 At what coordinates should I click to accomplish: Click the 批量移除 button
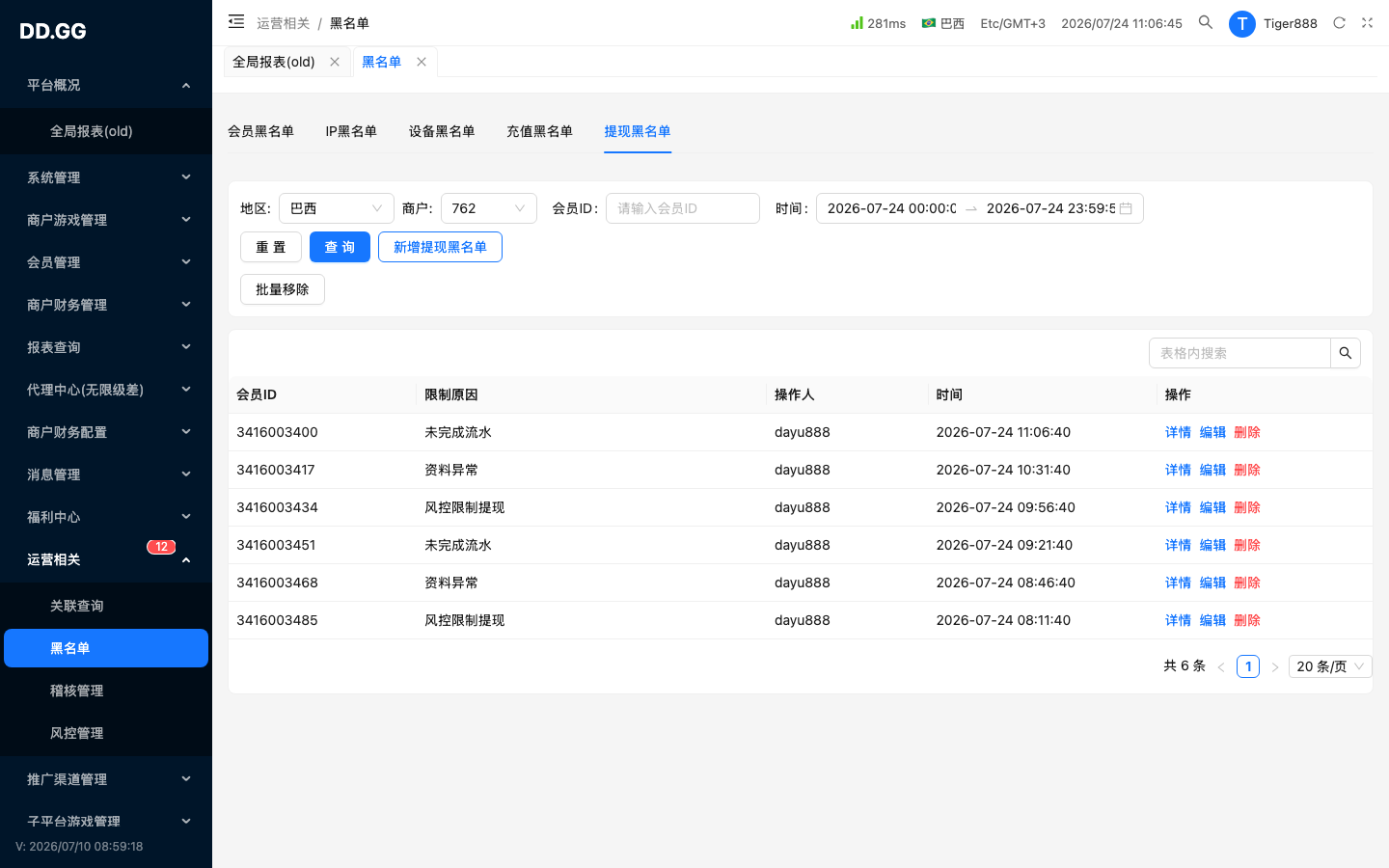pos(283,289)
